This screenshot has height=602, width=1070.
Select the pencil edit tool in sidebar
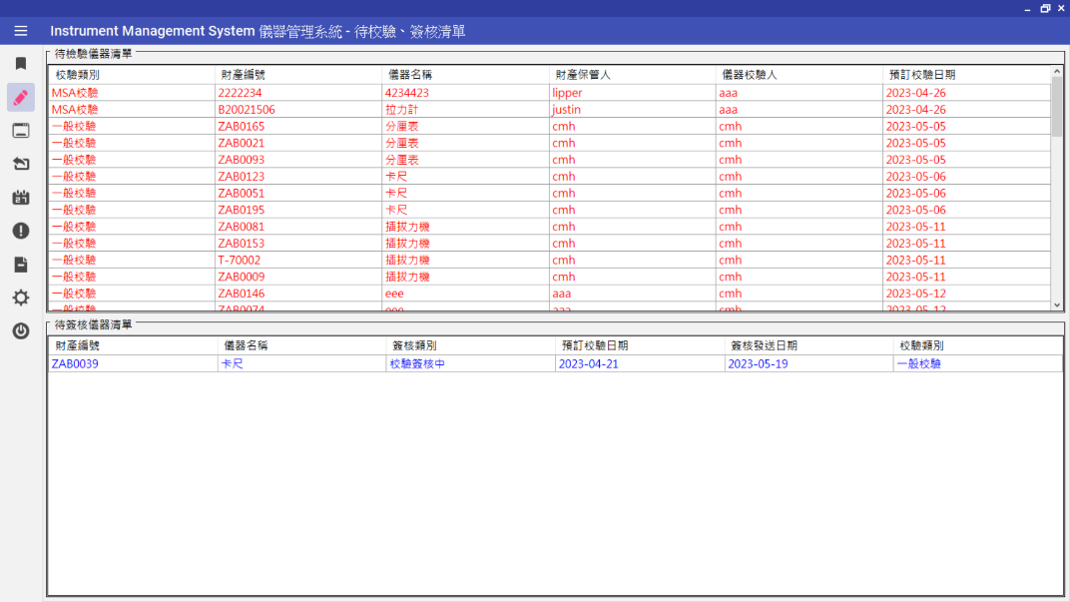[x=20, y=96]
